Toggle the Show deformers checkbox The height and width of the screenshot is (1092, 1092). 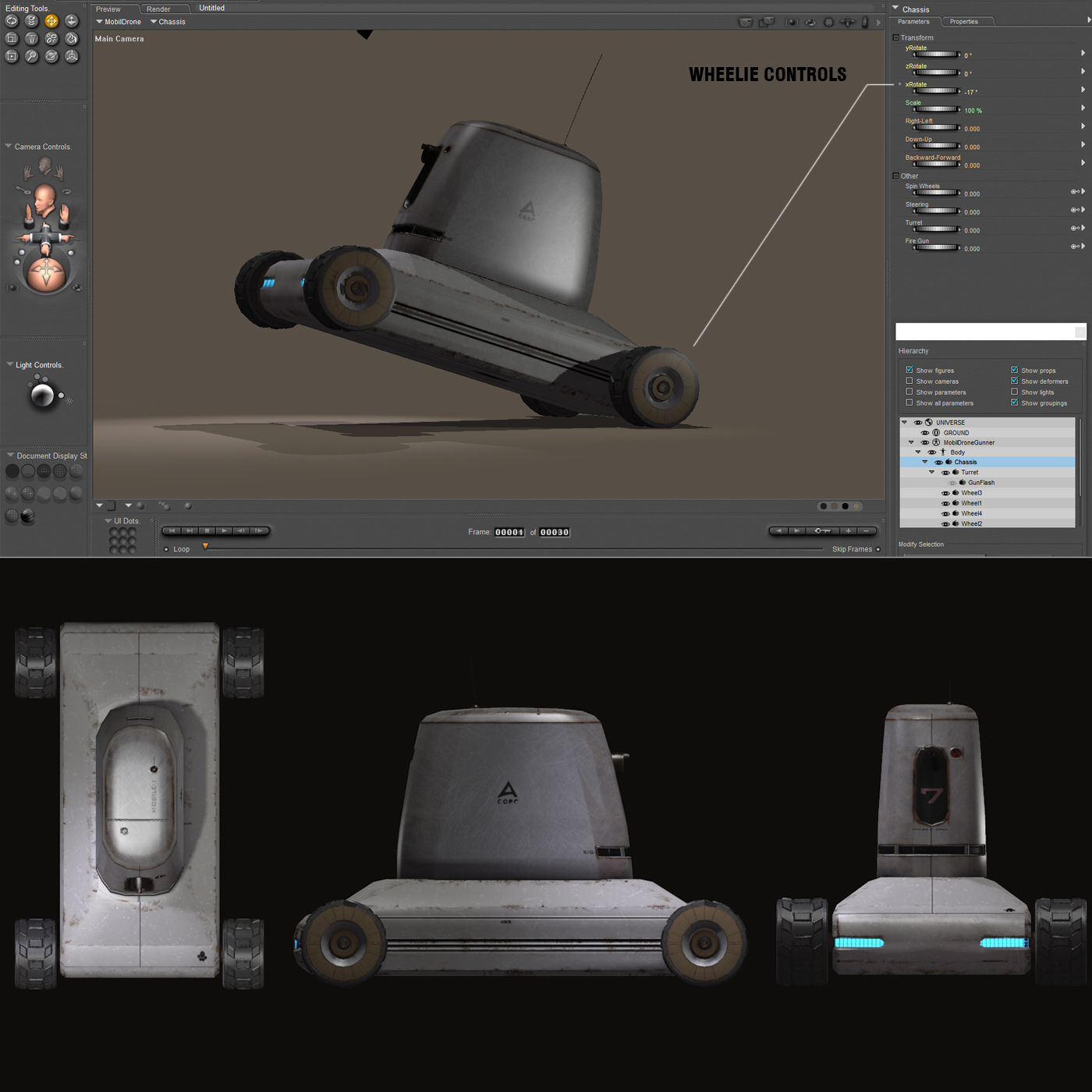[1015, 381]
